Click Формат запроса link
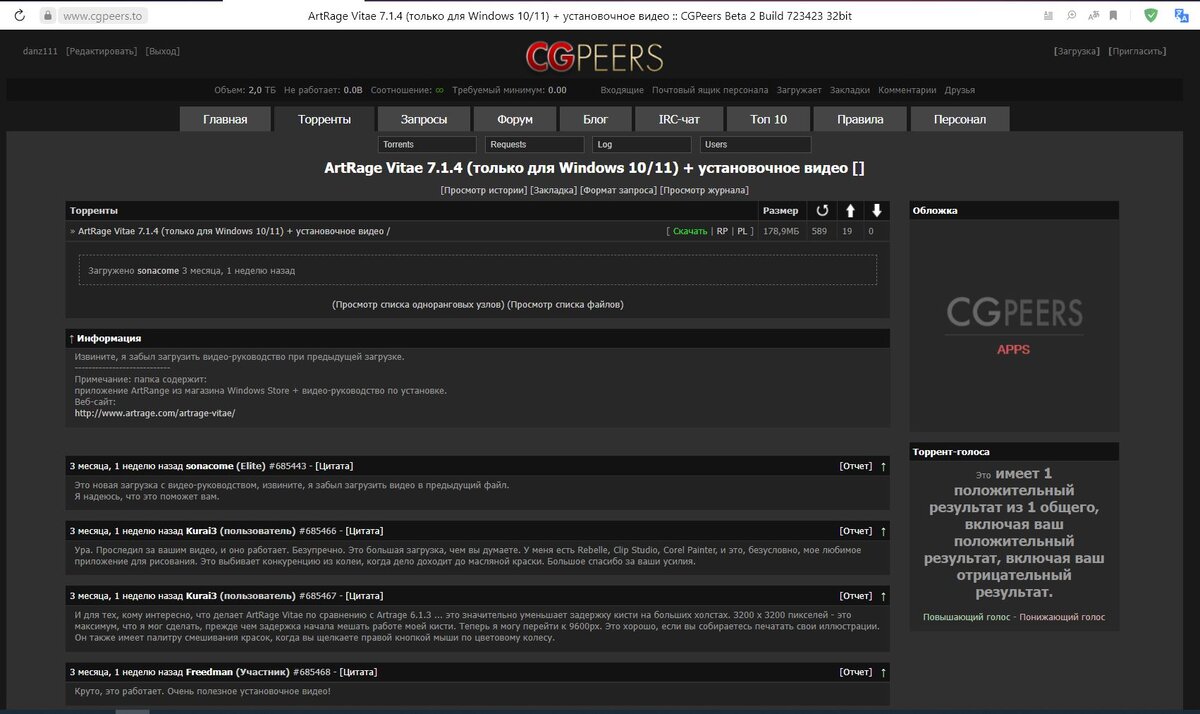Screen dimensions: 1200x714 click(618, 190)
